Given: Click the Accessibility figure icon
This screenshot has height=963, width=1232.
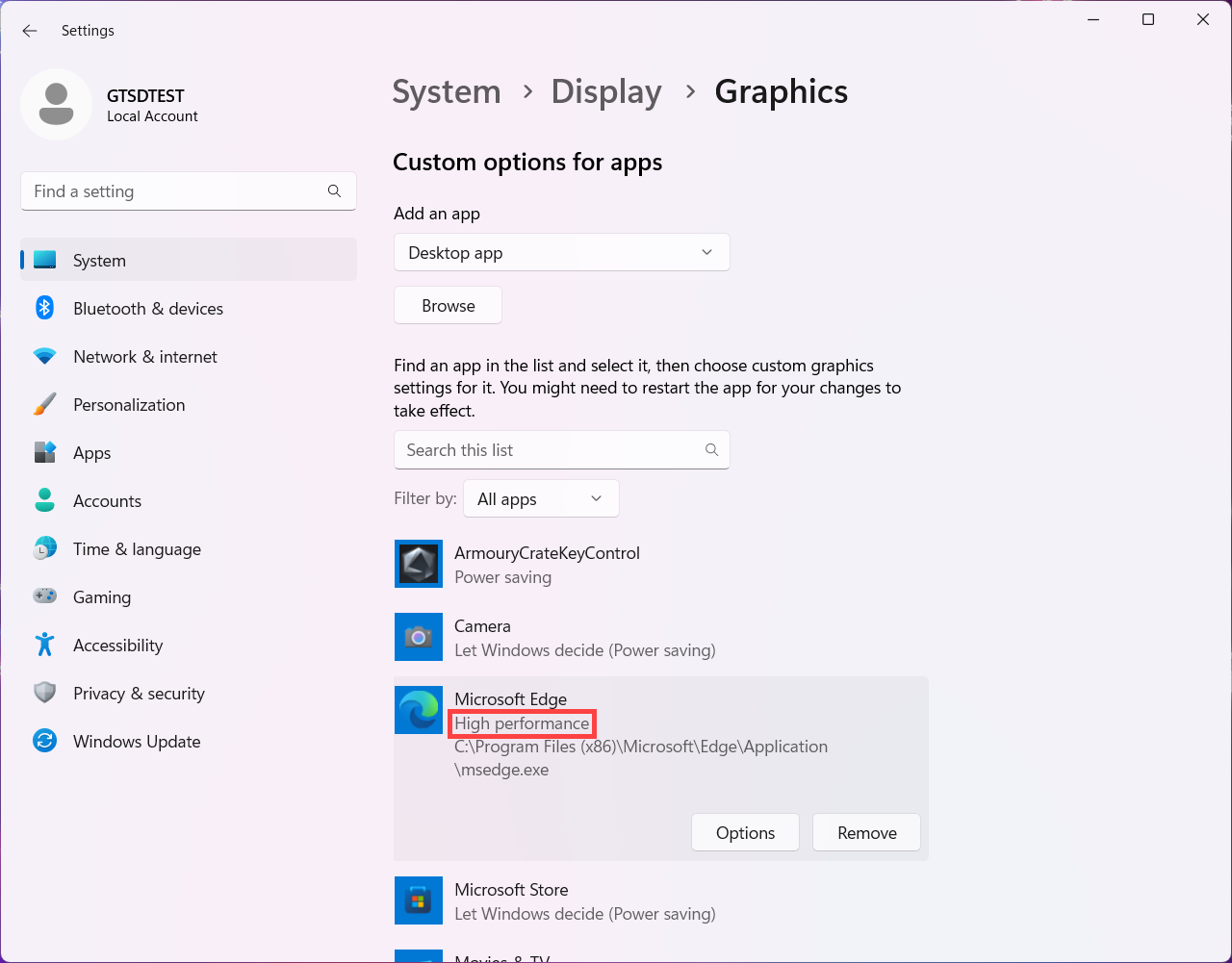Looking at the screenshot, I should coord(44,645).
